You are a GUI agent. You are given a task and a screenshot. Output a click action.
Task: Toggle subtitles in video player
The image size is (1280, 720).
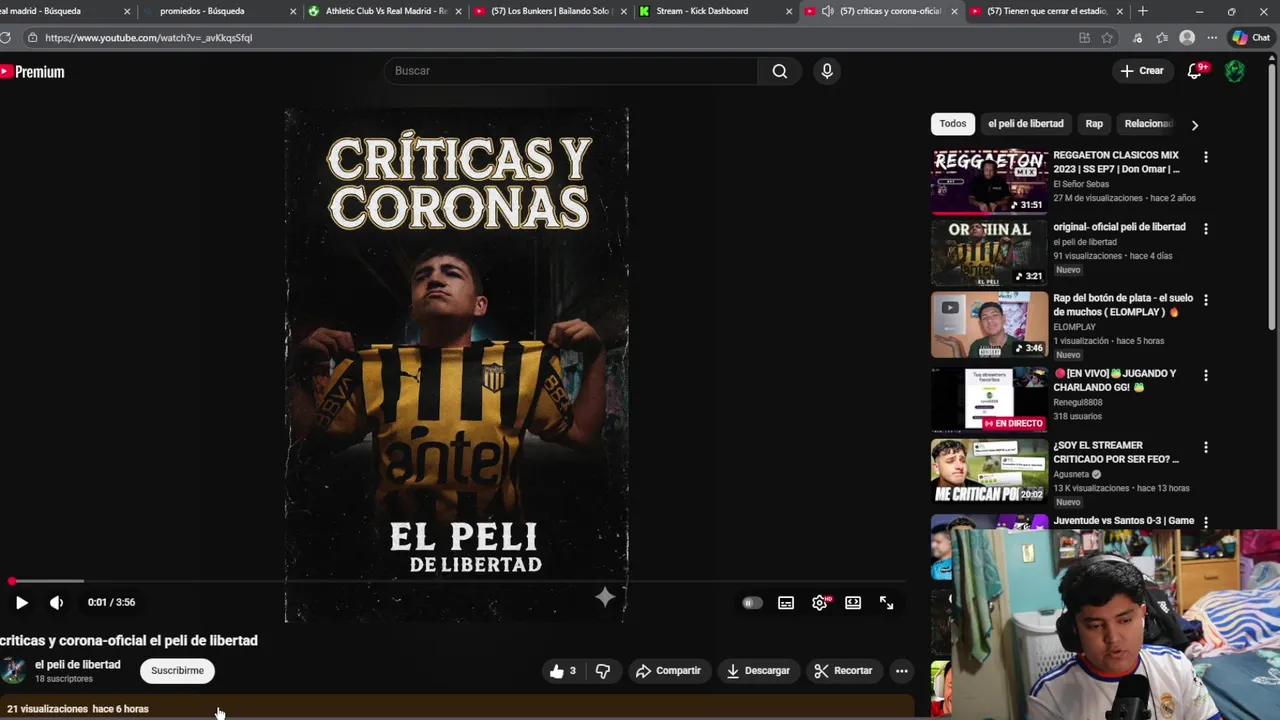click(x=786, y=603)
